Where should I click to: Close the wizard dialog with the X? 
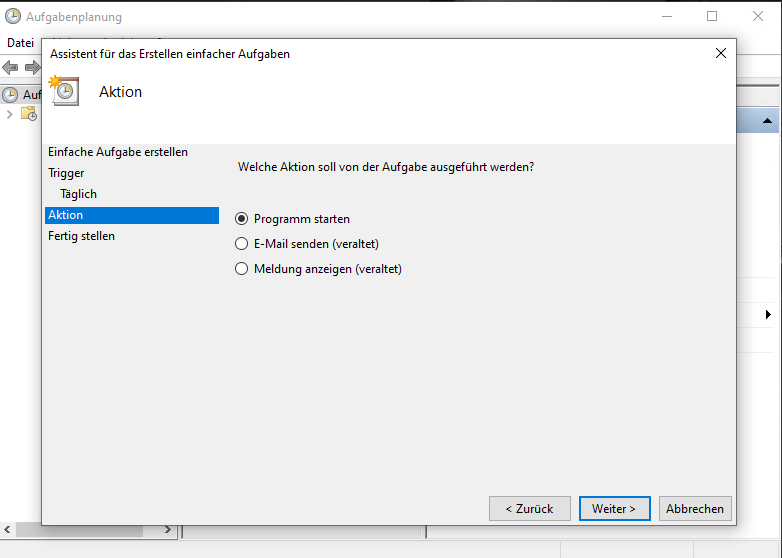[721, 53]
